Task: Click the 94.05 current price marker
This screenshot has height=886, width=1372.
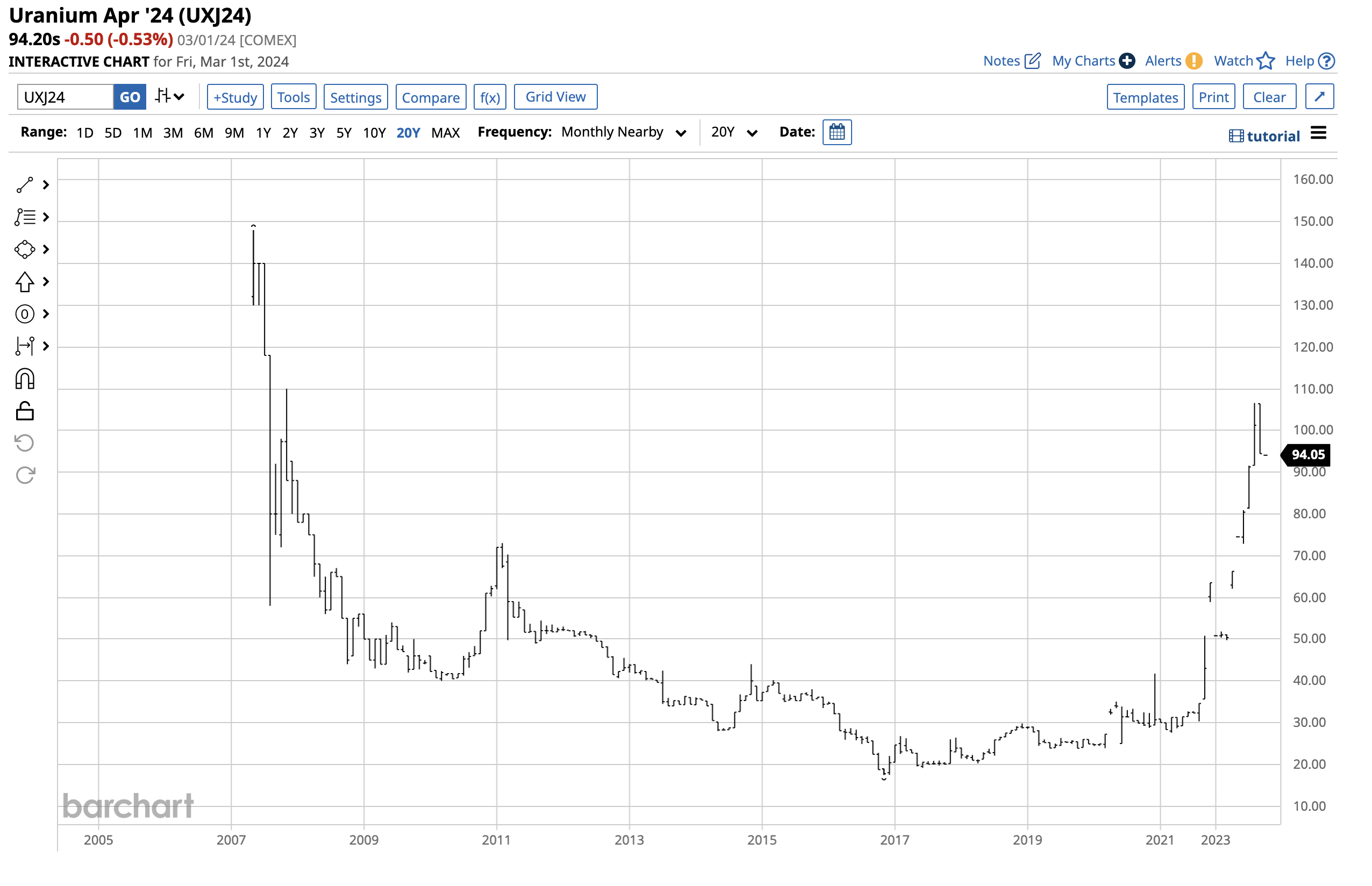Action: tap(1305, 454)
